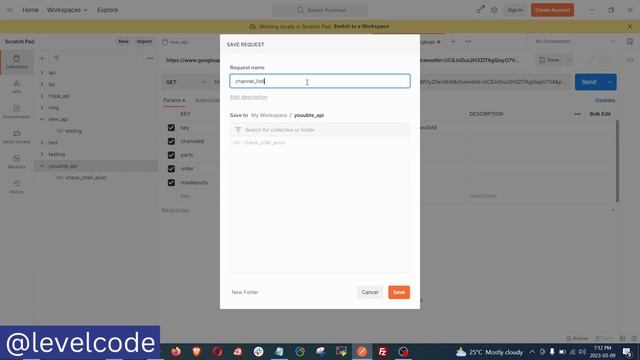Uncheck the order parameter checkbox
This screenshot has width=640, height=360.
pos(171,169)
